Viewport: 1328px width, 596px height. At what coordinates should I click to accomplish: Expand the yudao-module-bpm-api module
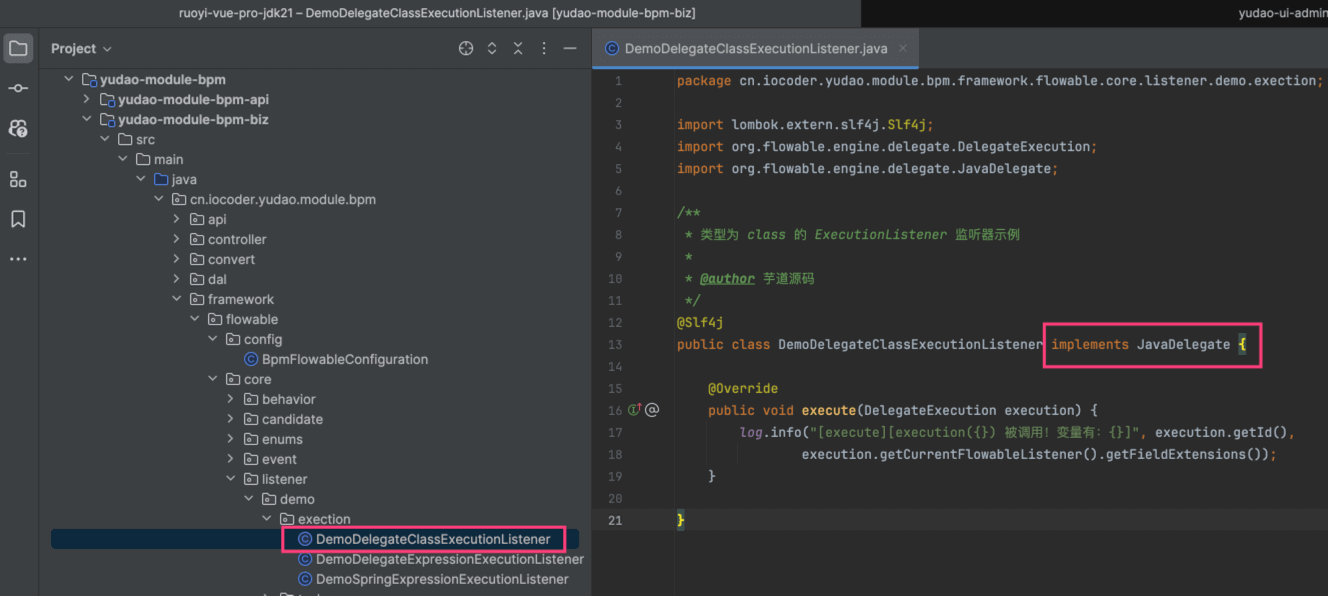[87, 99]
